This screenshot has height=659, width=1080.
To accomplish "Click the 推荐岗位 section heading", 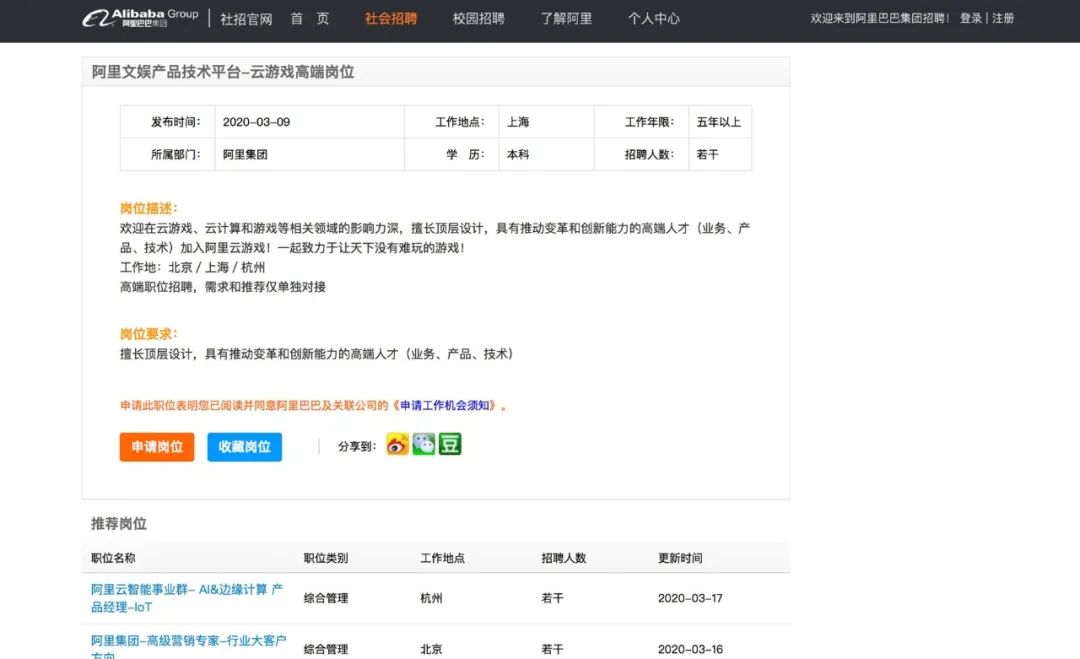I will (x=118, y=524).
